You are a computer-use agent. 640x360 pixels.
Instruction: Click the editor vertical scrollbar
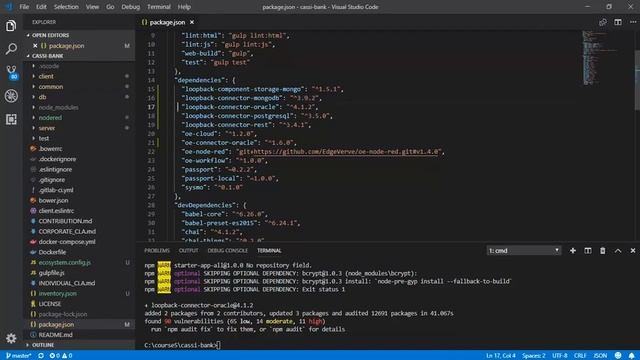click(x=637, y=80)
